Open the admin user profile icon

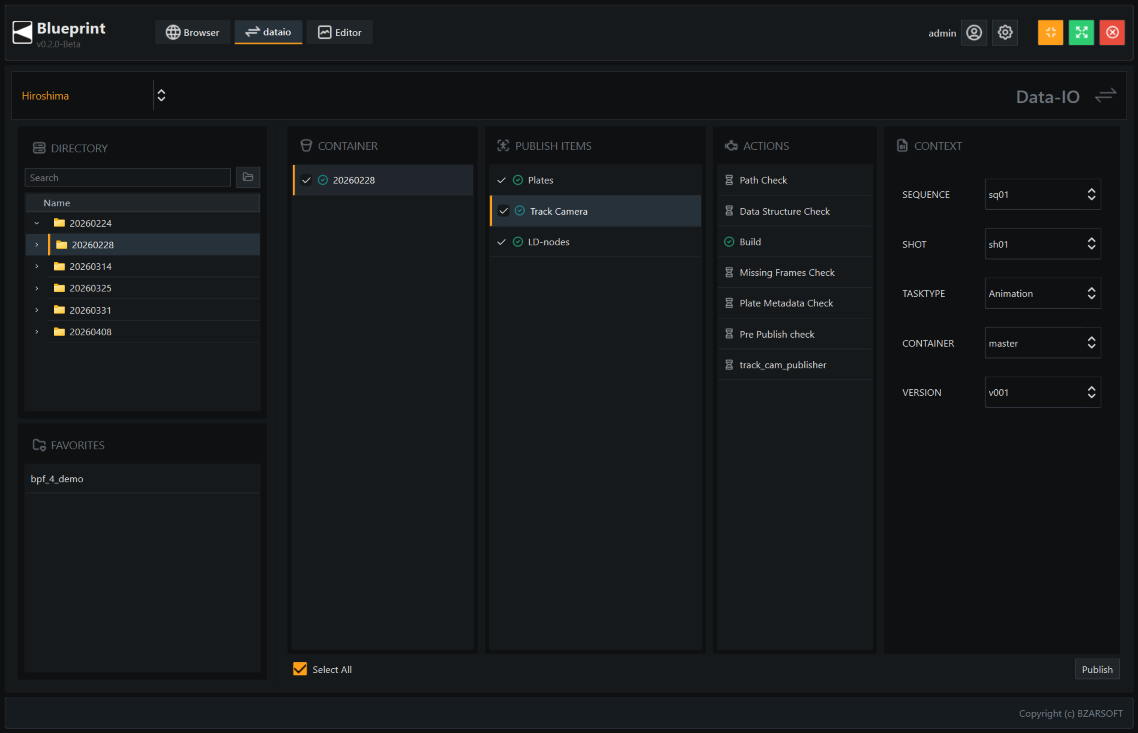point(974,33)
